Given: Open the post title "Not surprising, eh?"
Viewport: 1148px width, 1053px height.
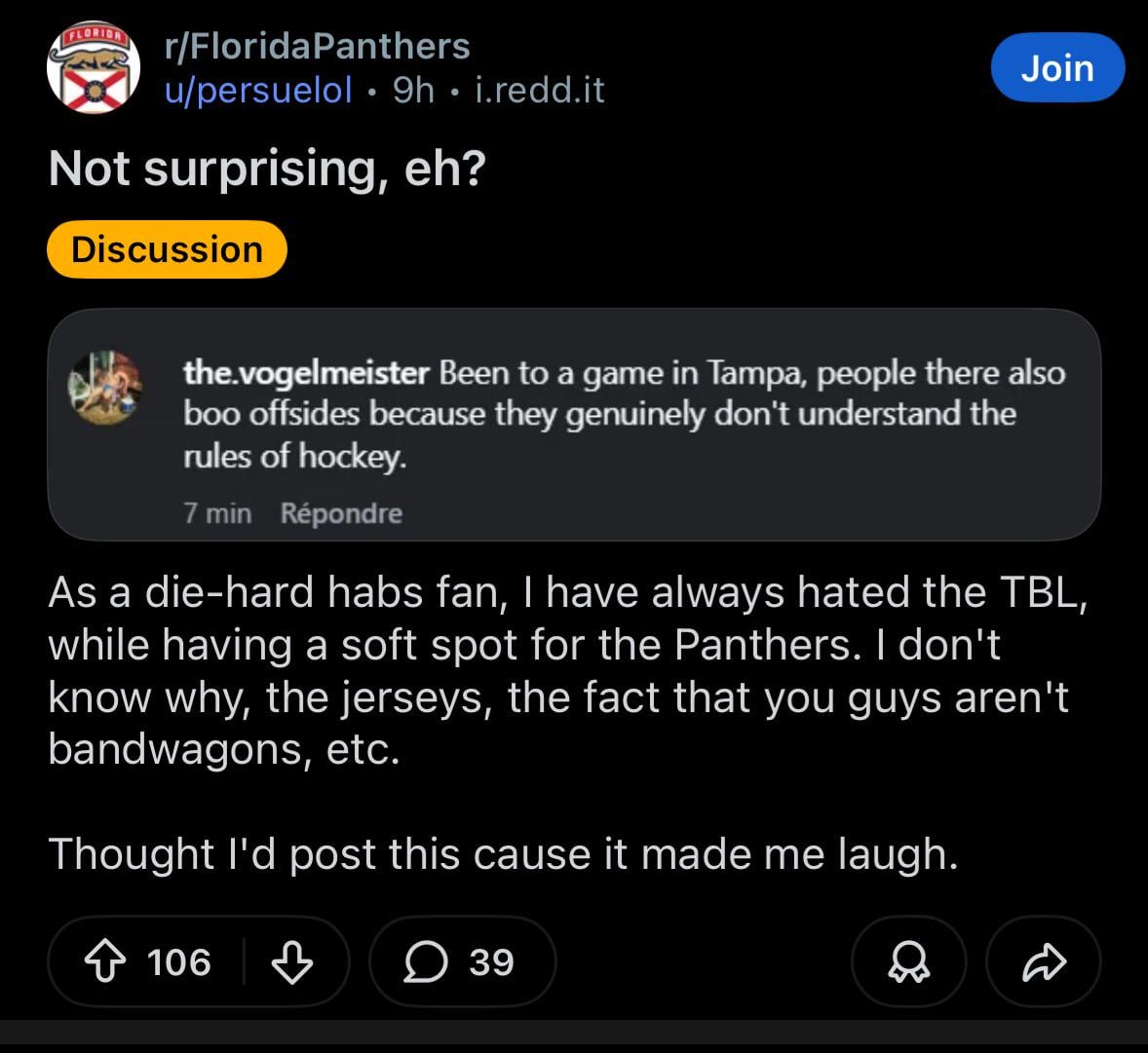Looking at the screenshot, I should pos(267,169).
